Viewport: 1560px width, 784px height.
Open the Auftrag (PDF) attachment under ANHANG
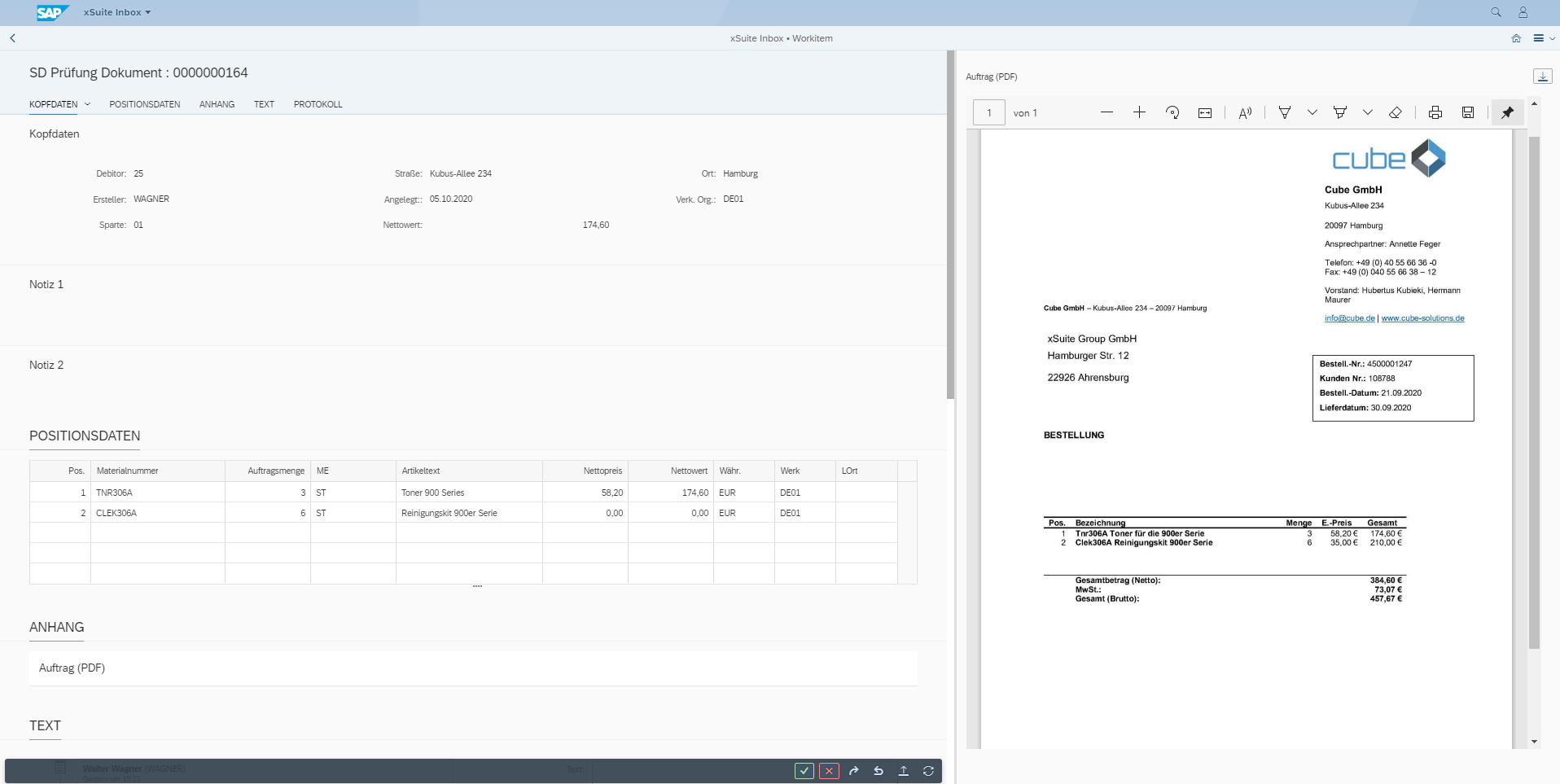pos(72,668)
